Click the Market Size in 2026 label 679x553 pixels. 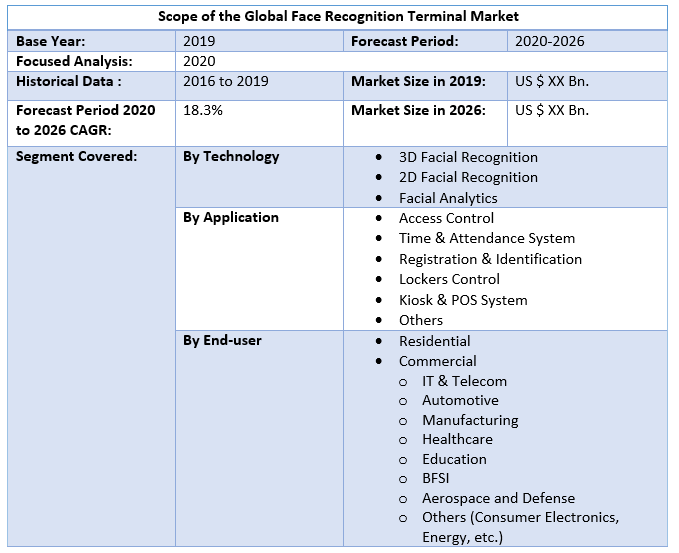tap(418, 110)
